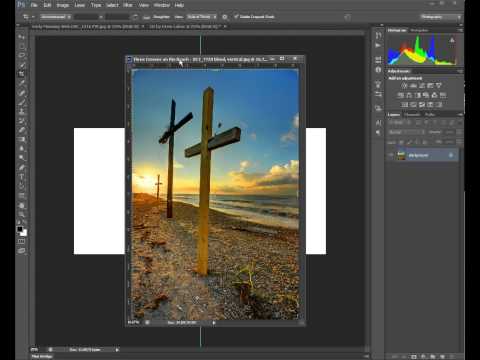Click the foreground color swatch

point(20,229)
